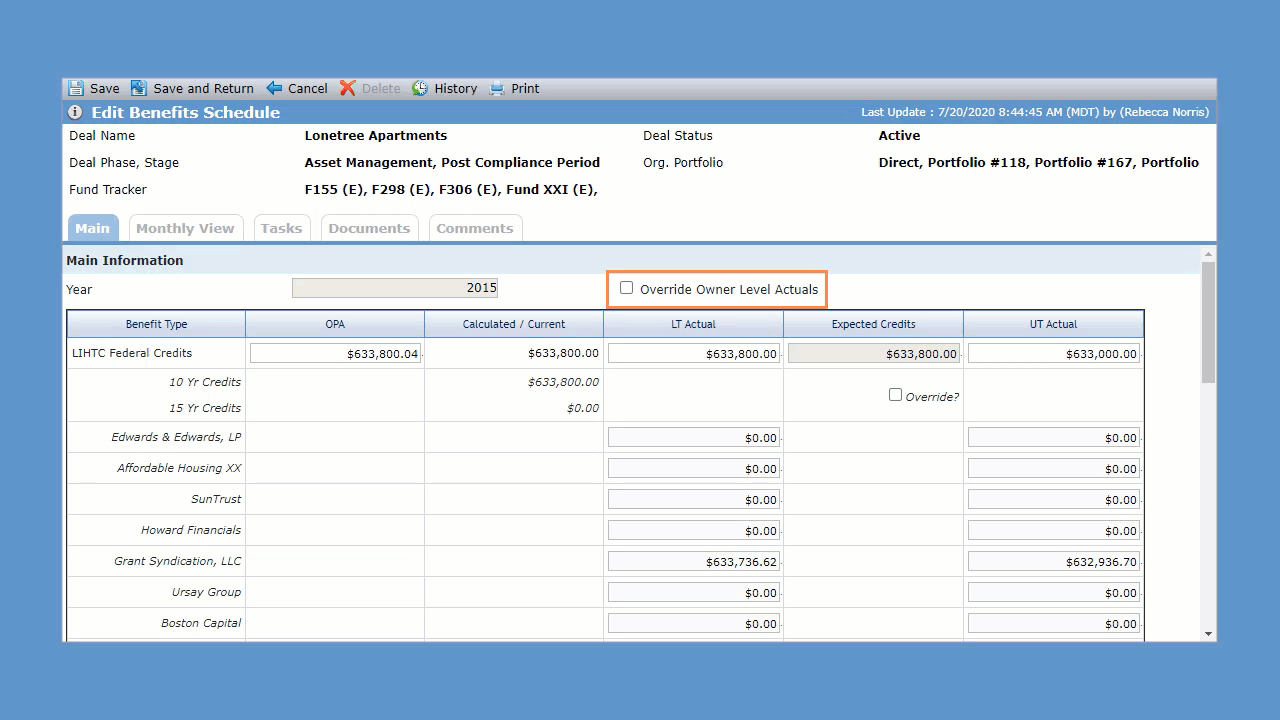Go to the Comments tab
Screen dimensions: 1280x720
tap(475, 228)
